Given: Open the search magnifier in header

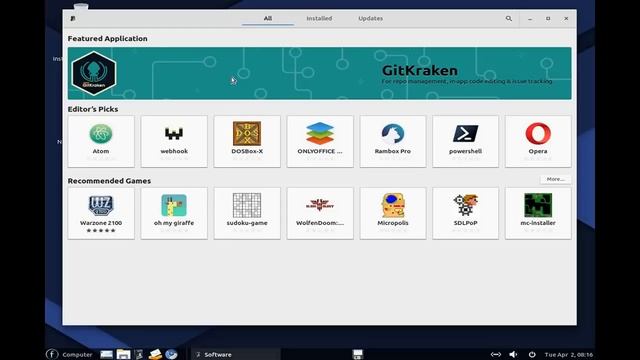Looking at the screenshot, I should 509,18.
